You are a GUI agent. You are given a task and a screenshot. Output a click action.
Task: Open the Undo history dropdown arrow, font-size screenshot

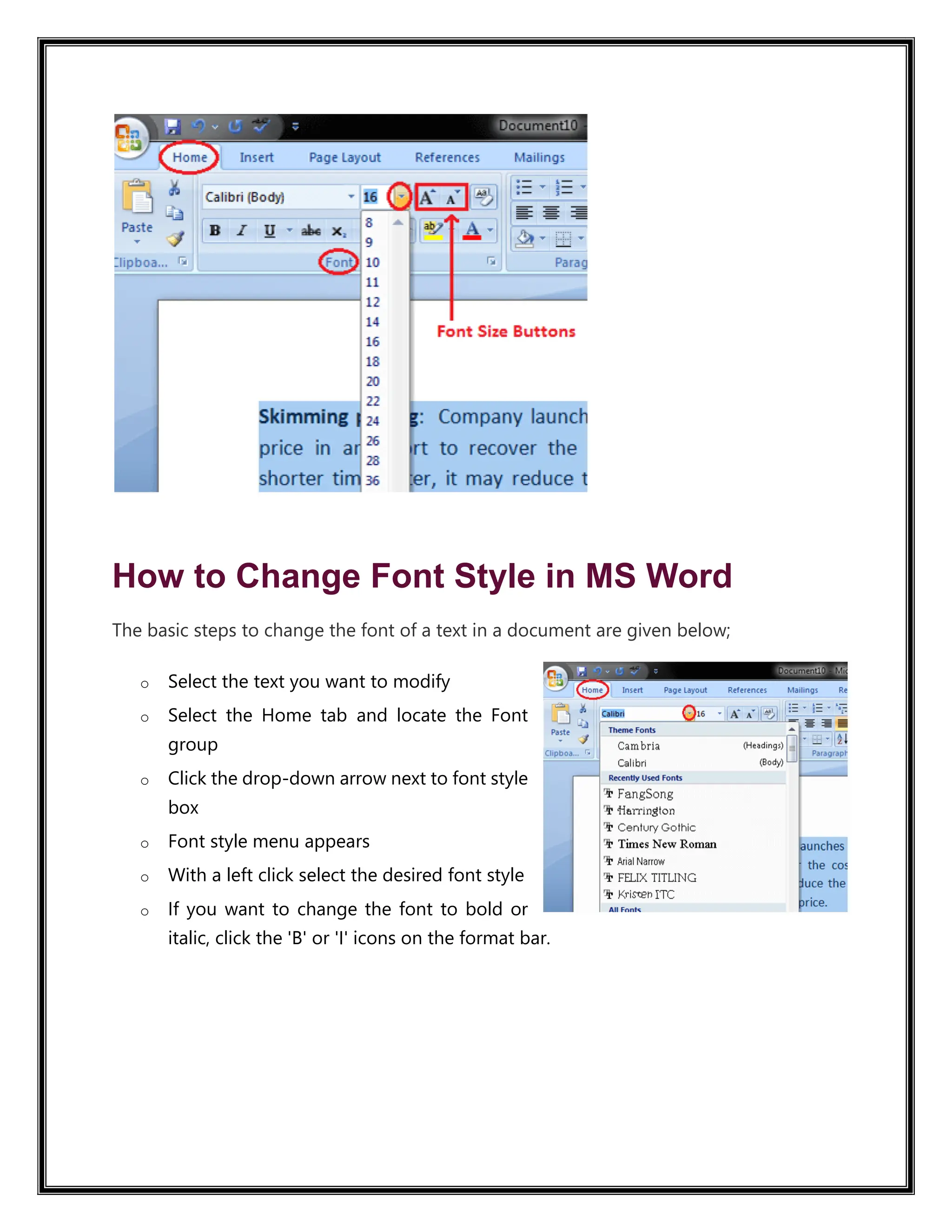[x=215, y=126]
